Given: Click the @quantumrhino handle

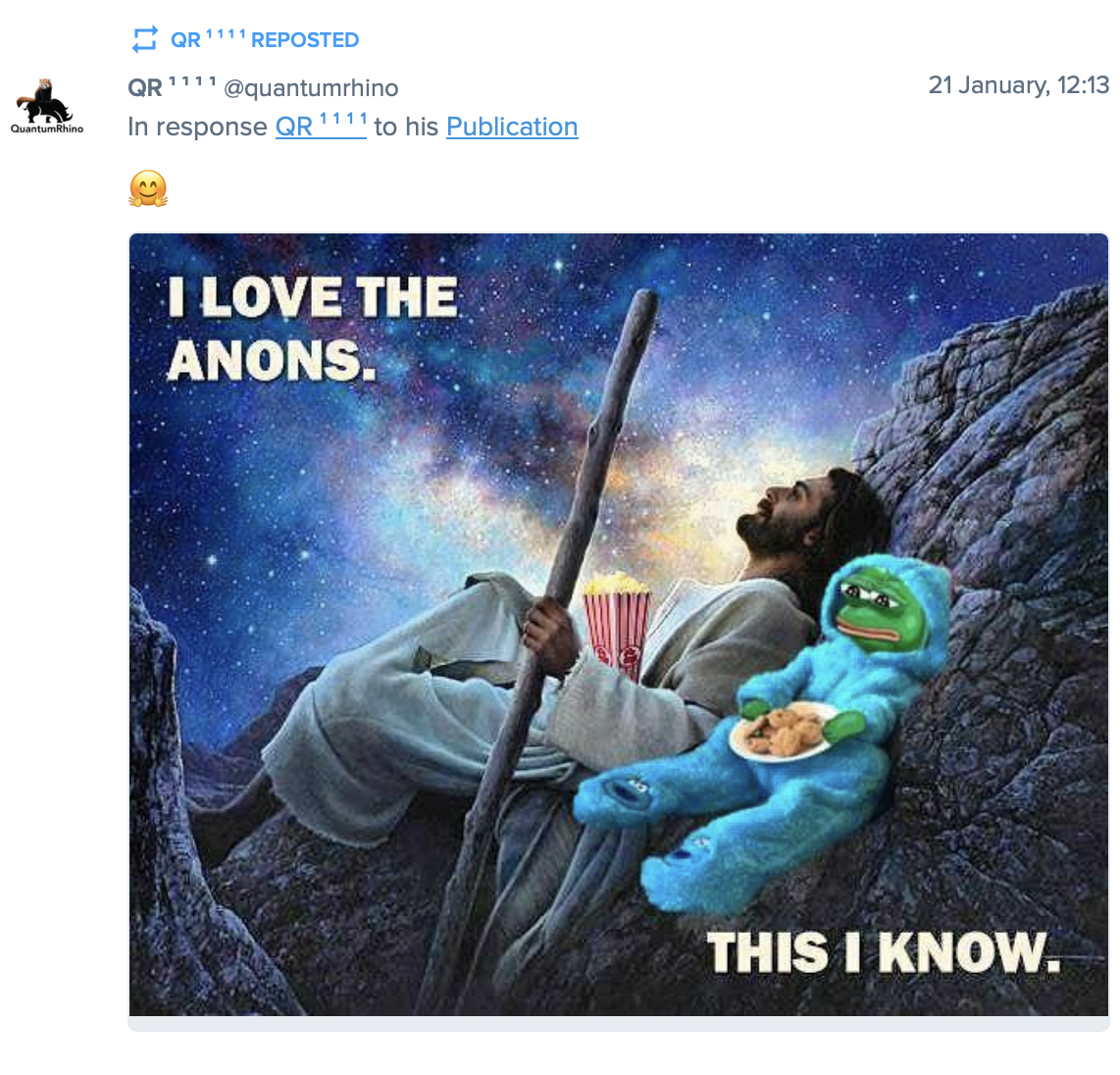Looking at the screenshot, I should (x=311, y=88).
